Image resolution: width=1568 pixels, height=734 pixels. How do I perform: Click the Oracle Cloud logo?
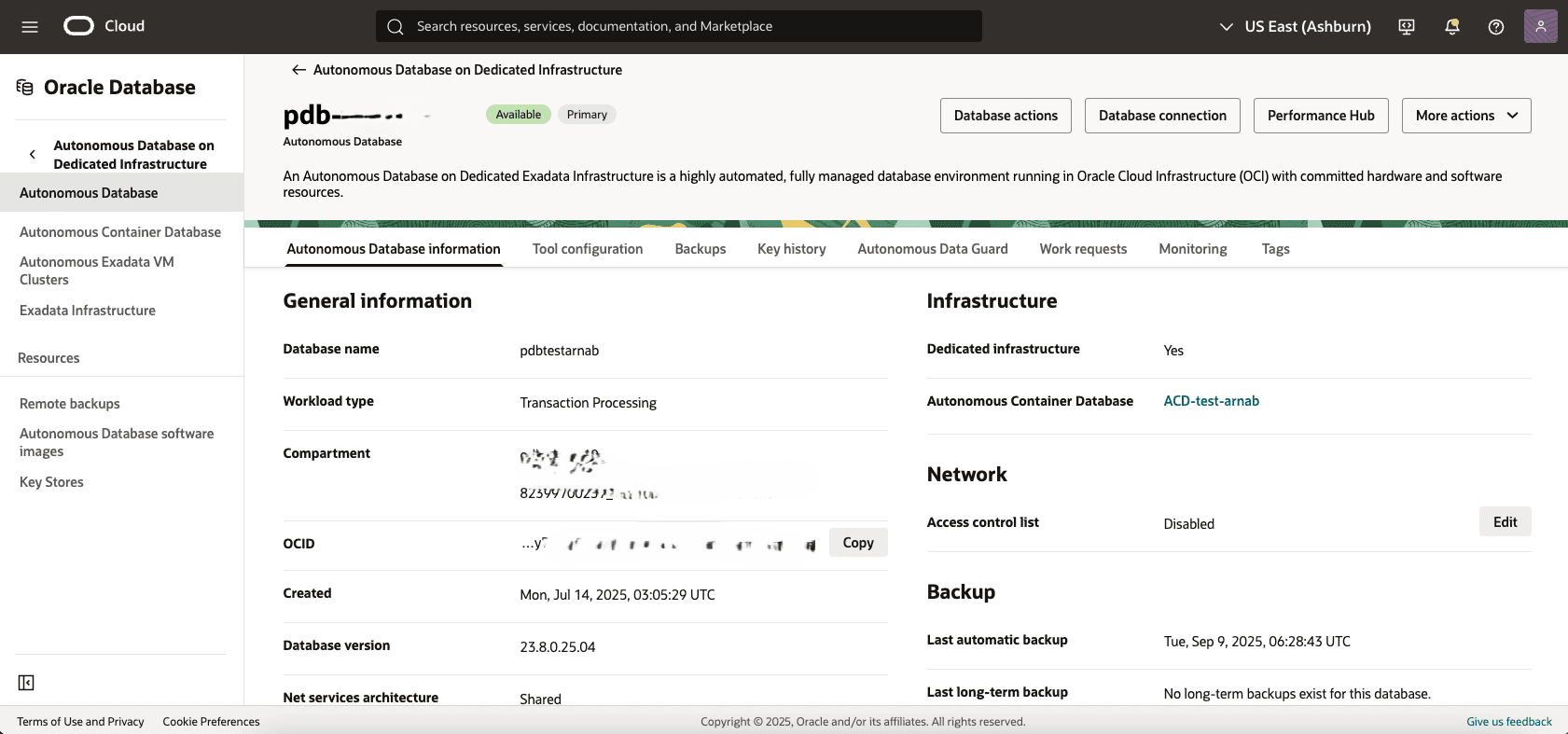click(104, 26)
